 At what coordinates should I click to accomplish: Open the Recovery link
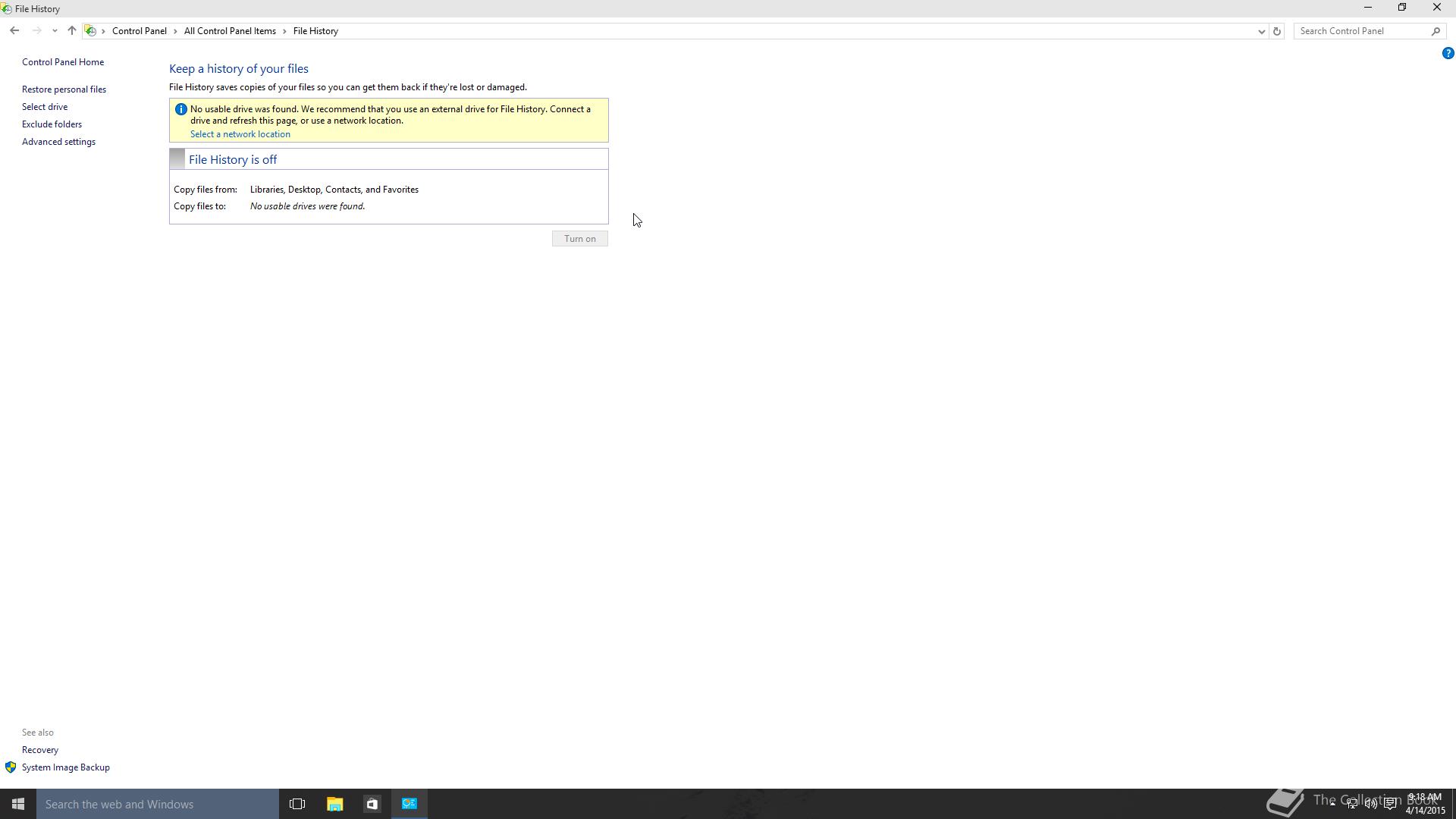[40, 750]
